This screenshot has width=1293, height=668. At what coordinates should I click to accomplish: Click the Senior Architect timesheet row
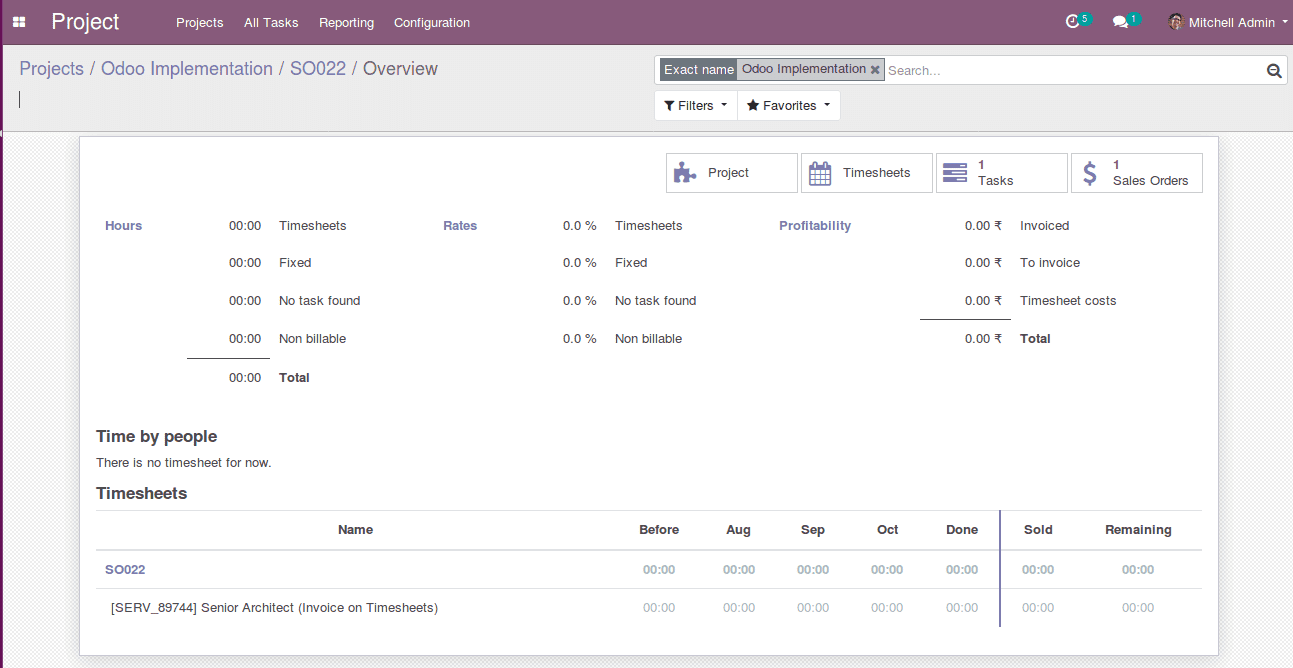[649, 608]
